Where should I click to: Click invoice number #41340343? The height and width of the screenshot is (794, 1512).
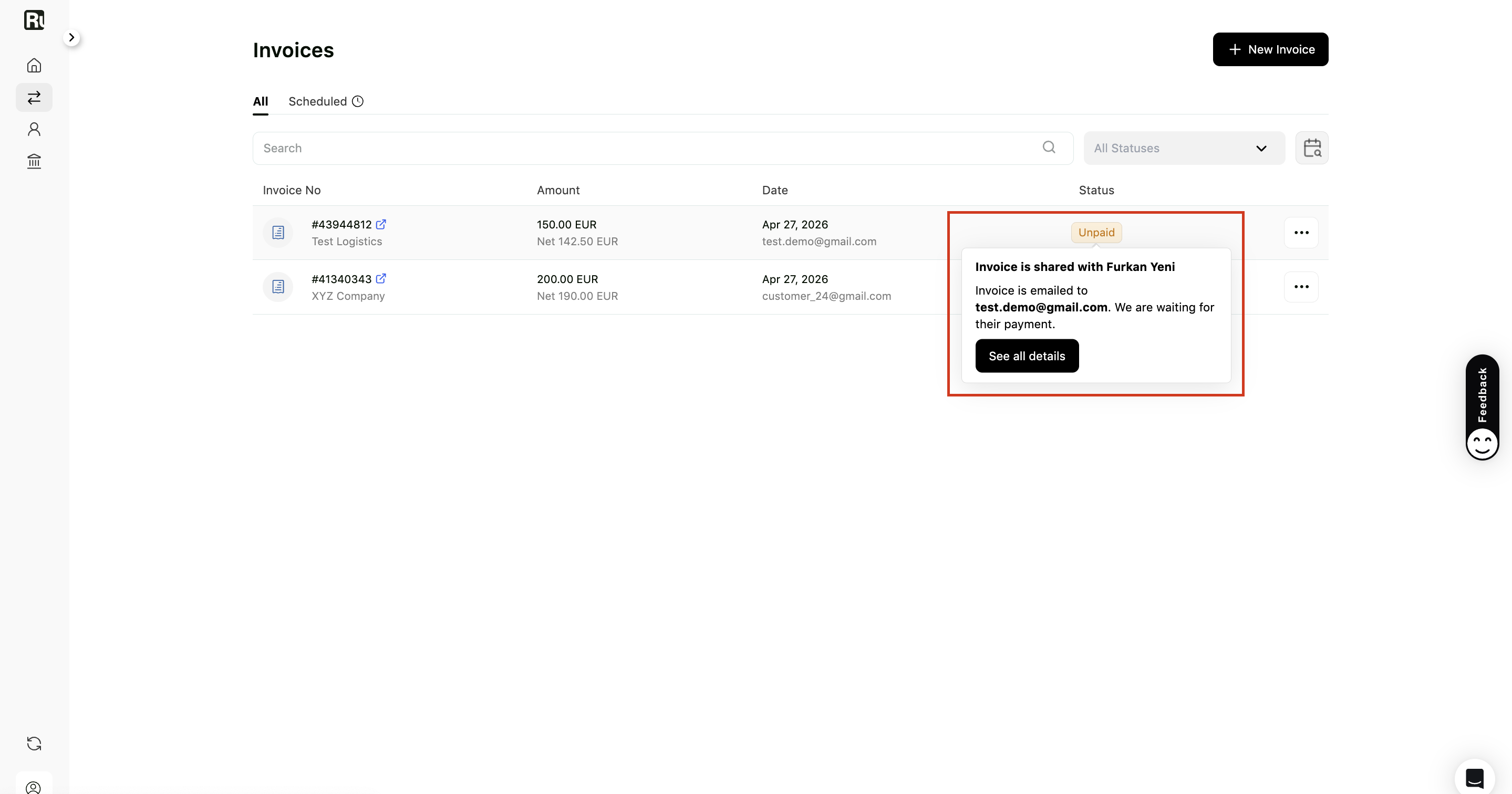341,279
